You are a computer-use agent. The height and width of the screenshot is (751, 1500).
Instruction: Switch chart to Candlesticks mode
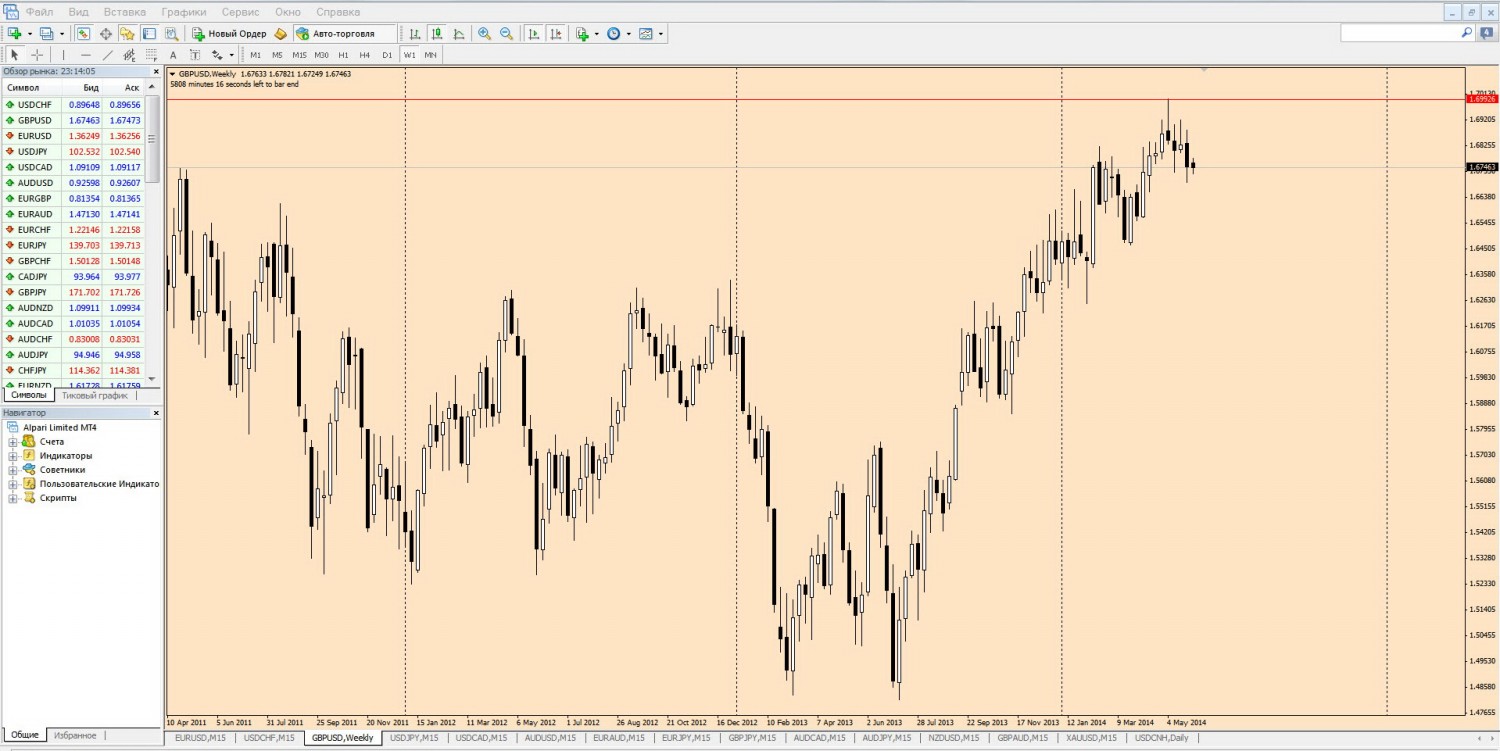pos(437,33)
